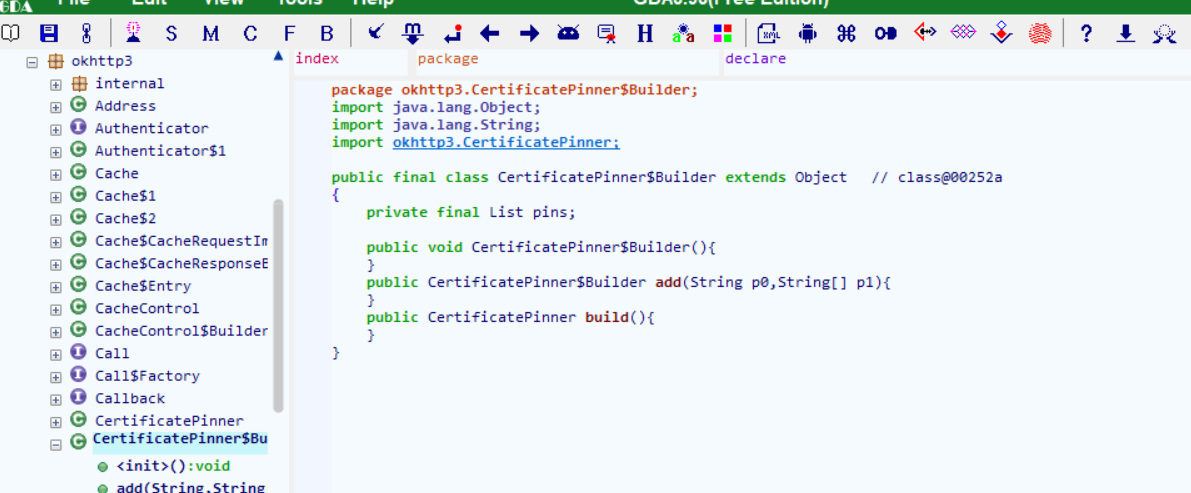
Task: Click the build method name in code
Action: (607, 318)
